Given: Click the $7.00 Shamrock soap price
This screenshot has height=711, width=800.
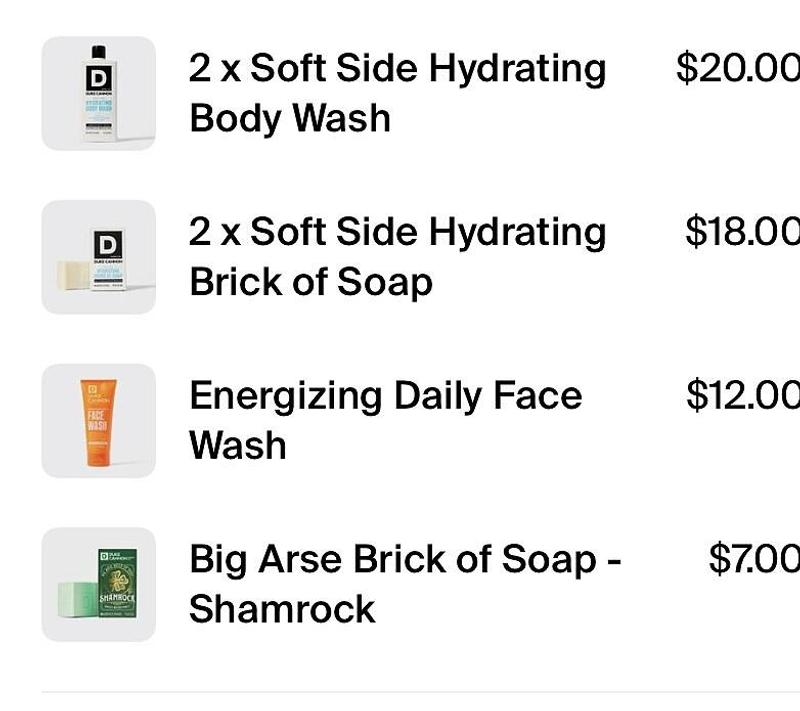Looking at the screenshot, I should (754, 559).
